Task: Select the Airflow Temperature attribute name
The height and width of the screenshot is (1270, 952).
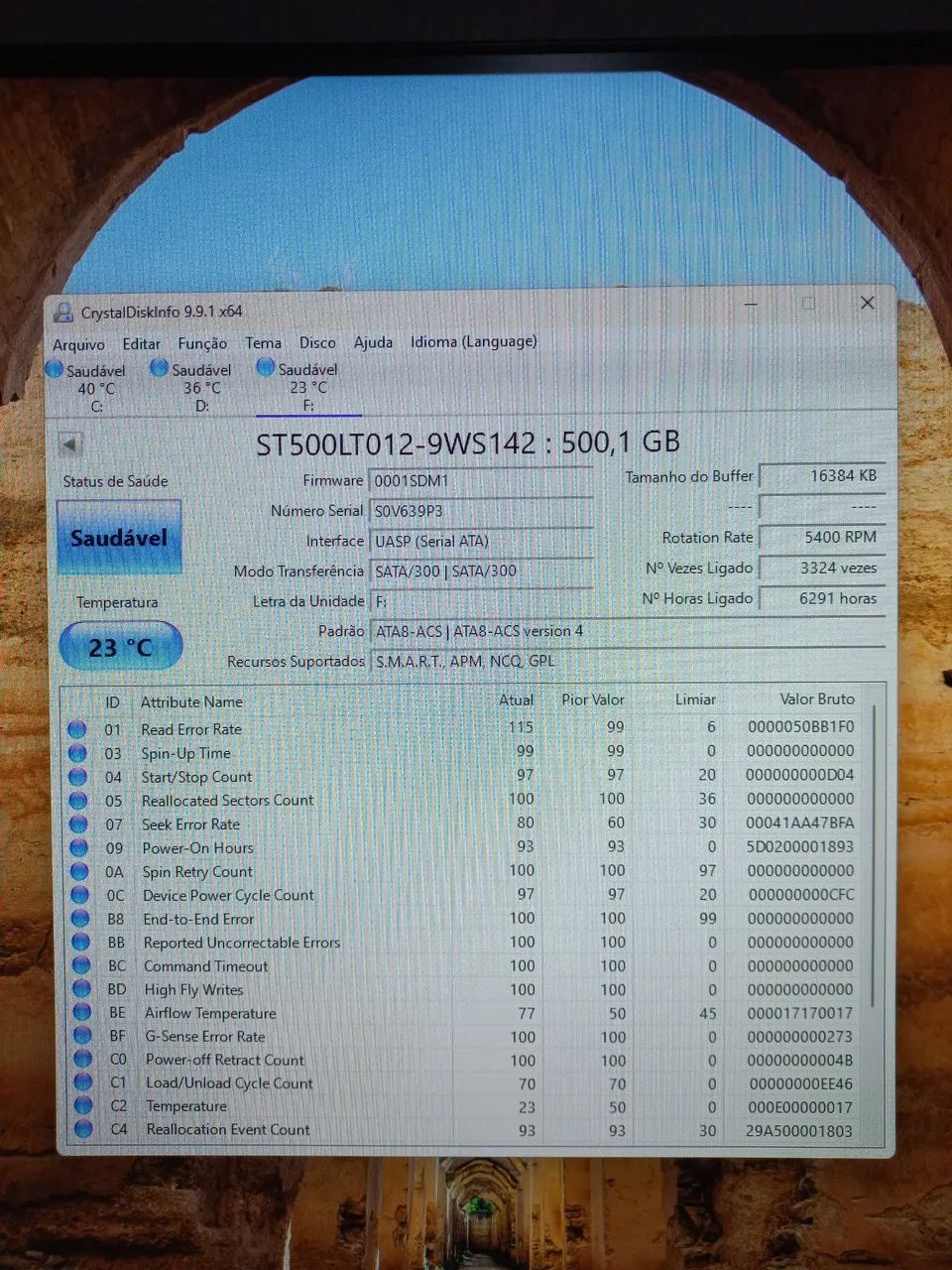Action: 210,1013
